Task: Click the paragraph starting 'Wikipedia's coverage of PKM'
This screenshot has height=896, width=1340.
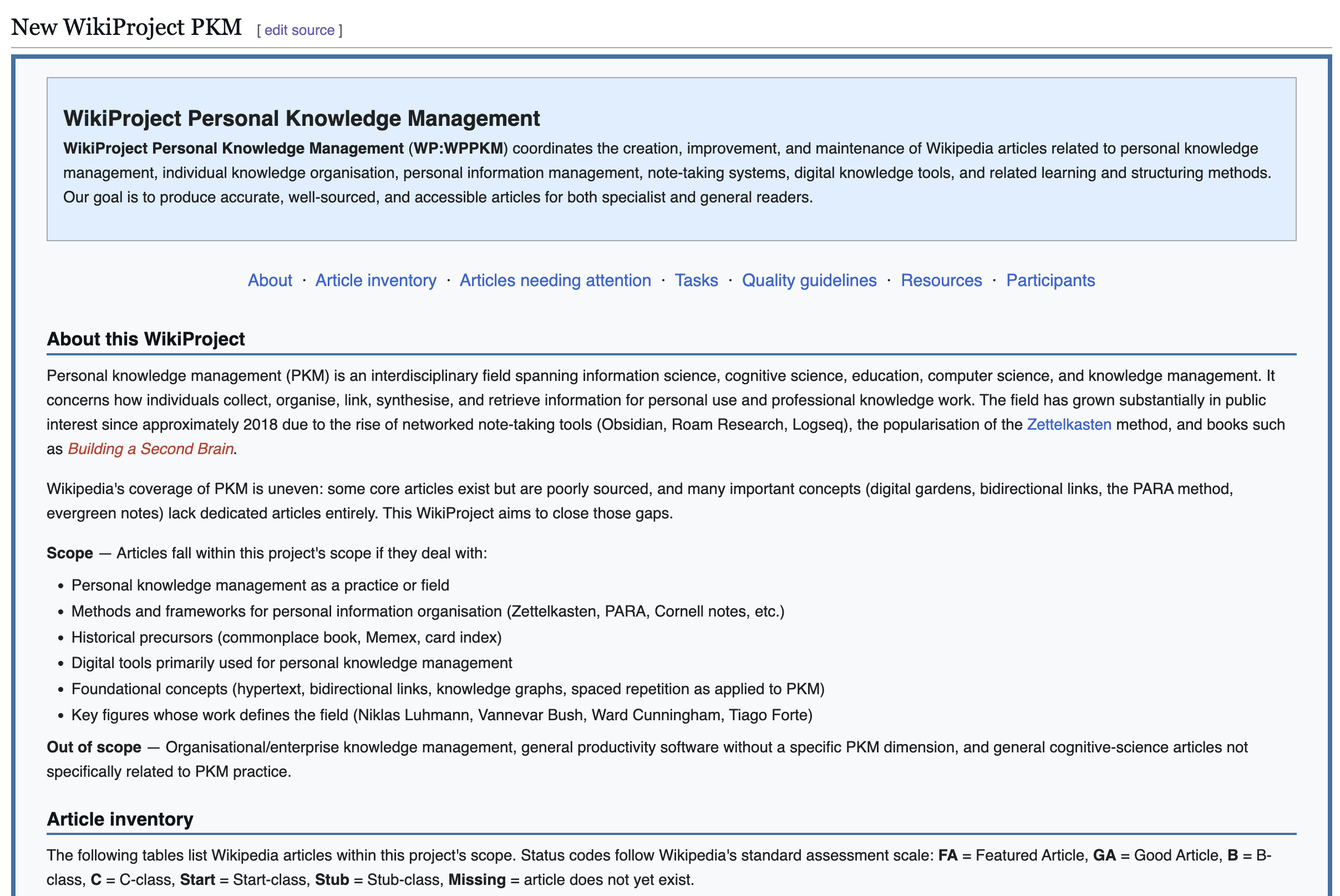Action: coord(640,501)
